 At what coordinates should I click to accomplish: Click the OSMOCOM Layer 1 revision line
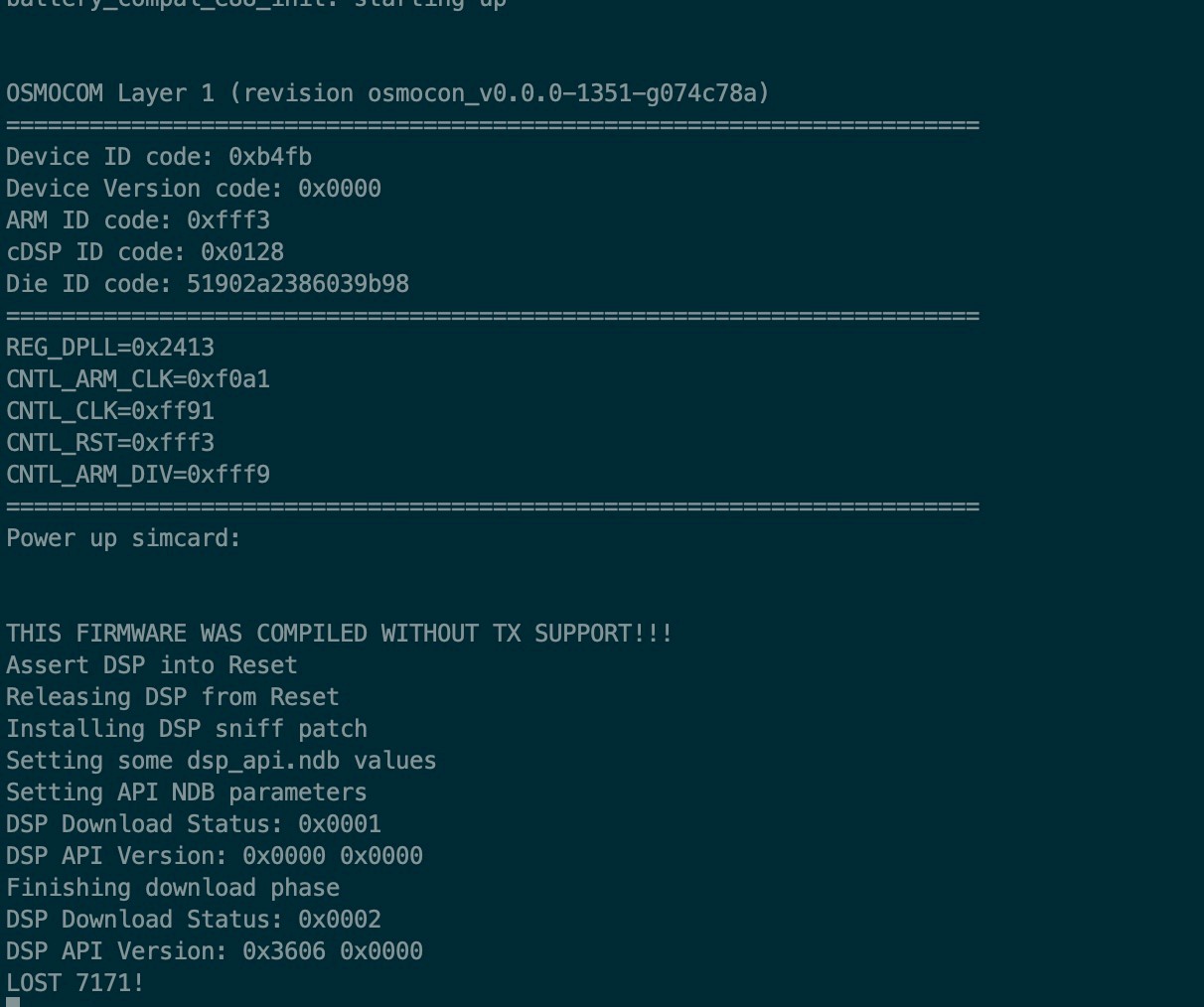387,93
